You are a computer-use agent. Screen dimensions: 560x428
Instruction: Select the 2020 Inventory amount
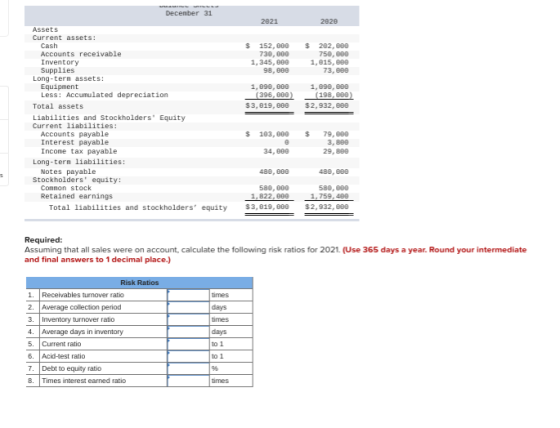pos(329,62)
